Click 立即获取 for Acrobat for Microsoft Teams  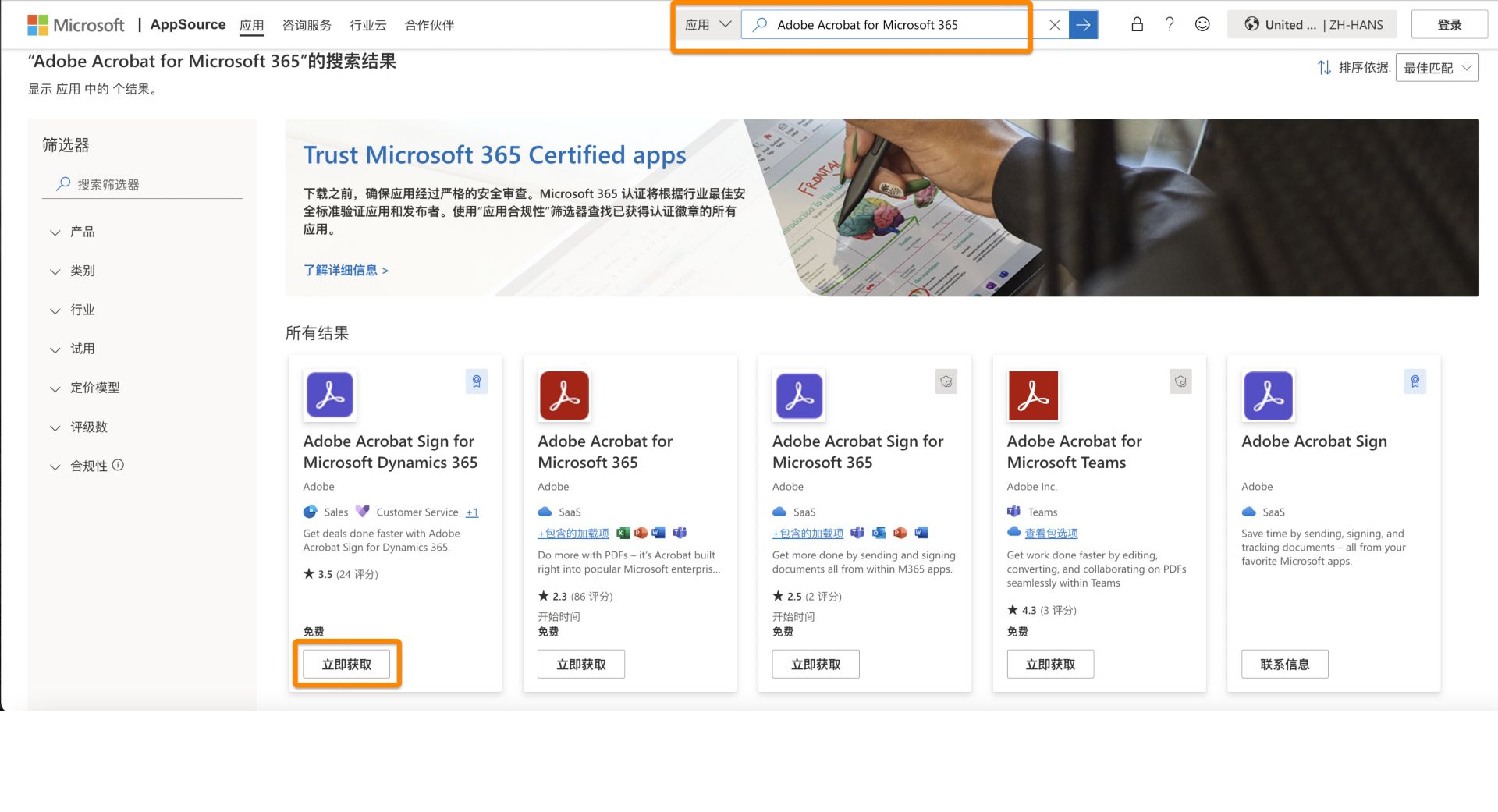pyautogui.click(x=1050, y=664)
